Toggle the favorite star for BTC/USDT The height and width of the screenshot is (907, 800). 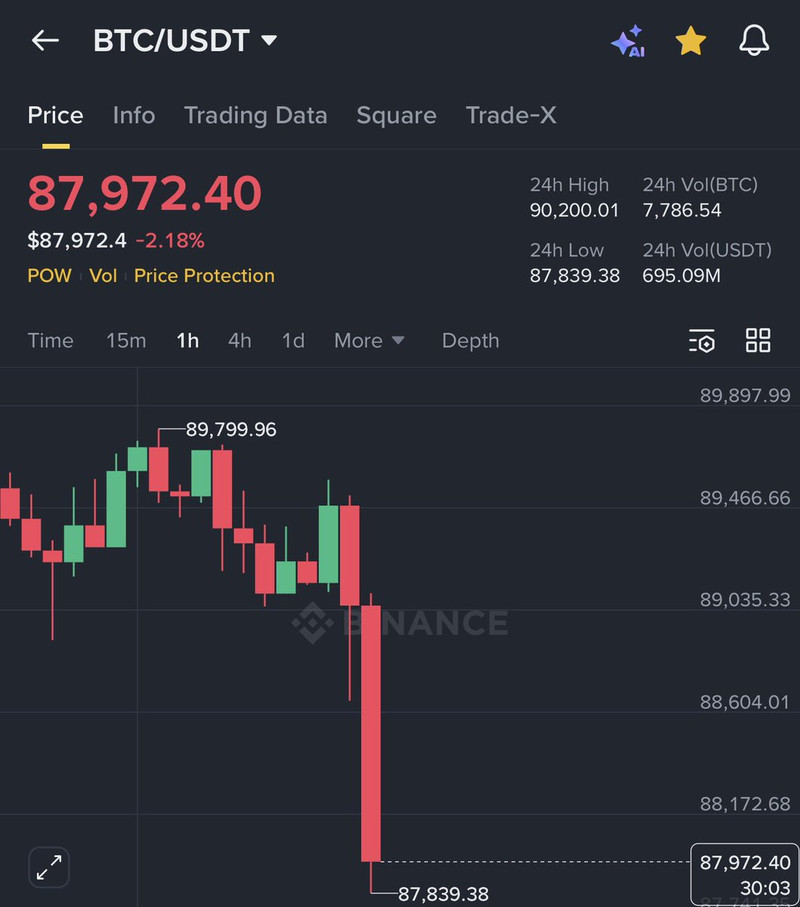pyautogui.click(x=690, y=41)
